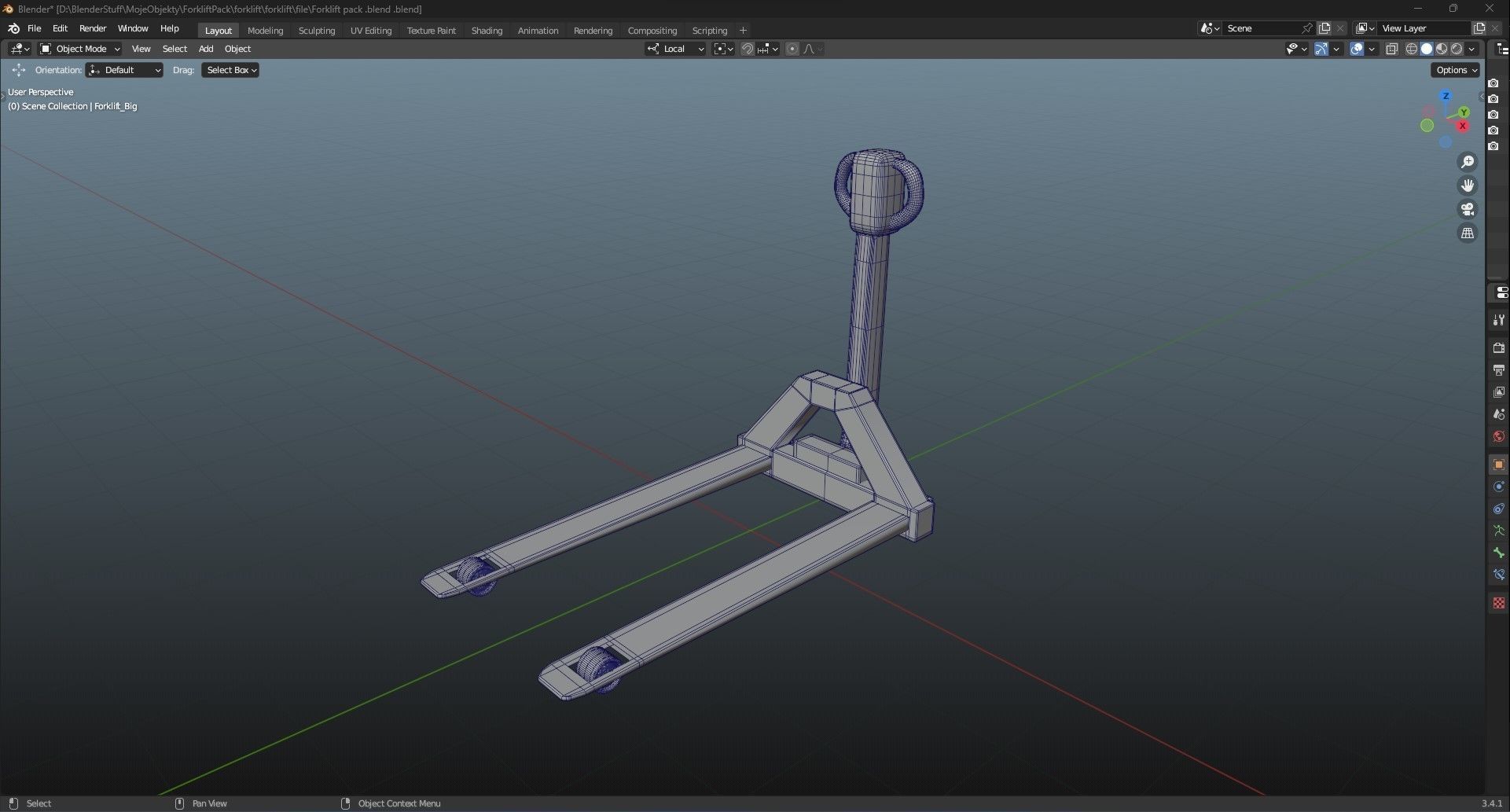Switch between perspective and orthographic projection
The image size is (1510, 812).
click(x=1468, y=233)
